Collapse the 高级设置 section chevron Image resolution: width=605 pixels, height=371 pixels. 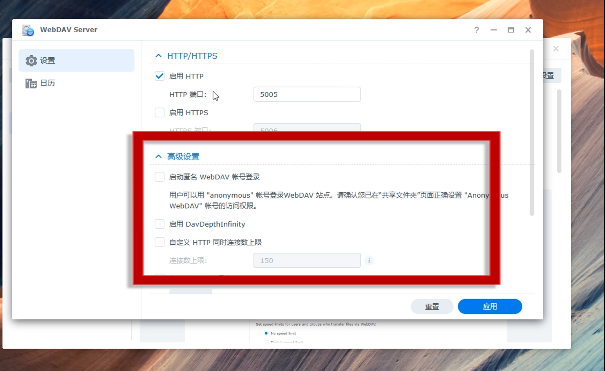158,156
